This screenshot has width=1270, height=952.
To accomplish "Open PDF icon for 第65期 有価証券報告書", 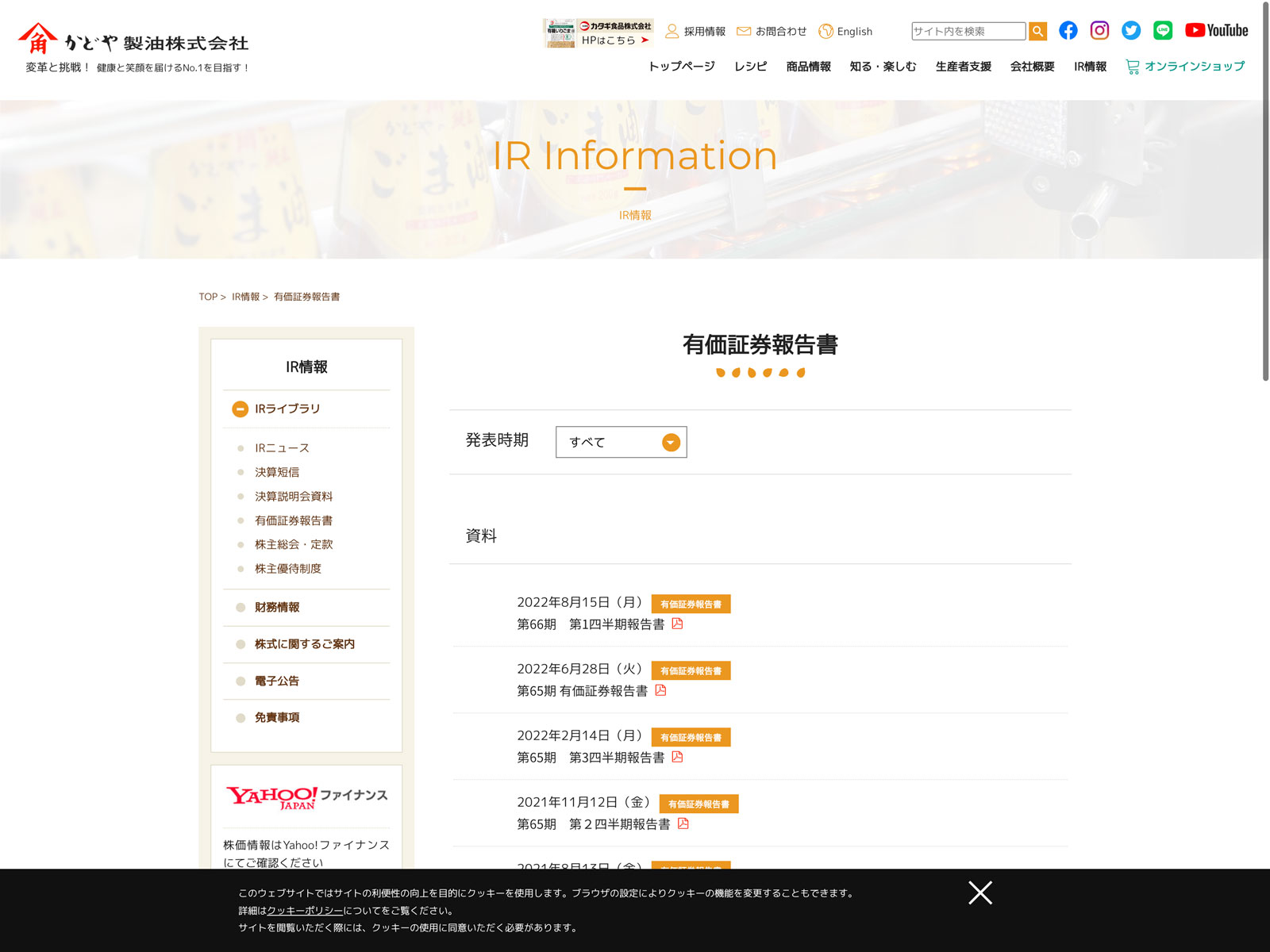I will pyautogui.click(x=660, y=690).
